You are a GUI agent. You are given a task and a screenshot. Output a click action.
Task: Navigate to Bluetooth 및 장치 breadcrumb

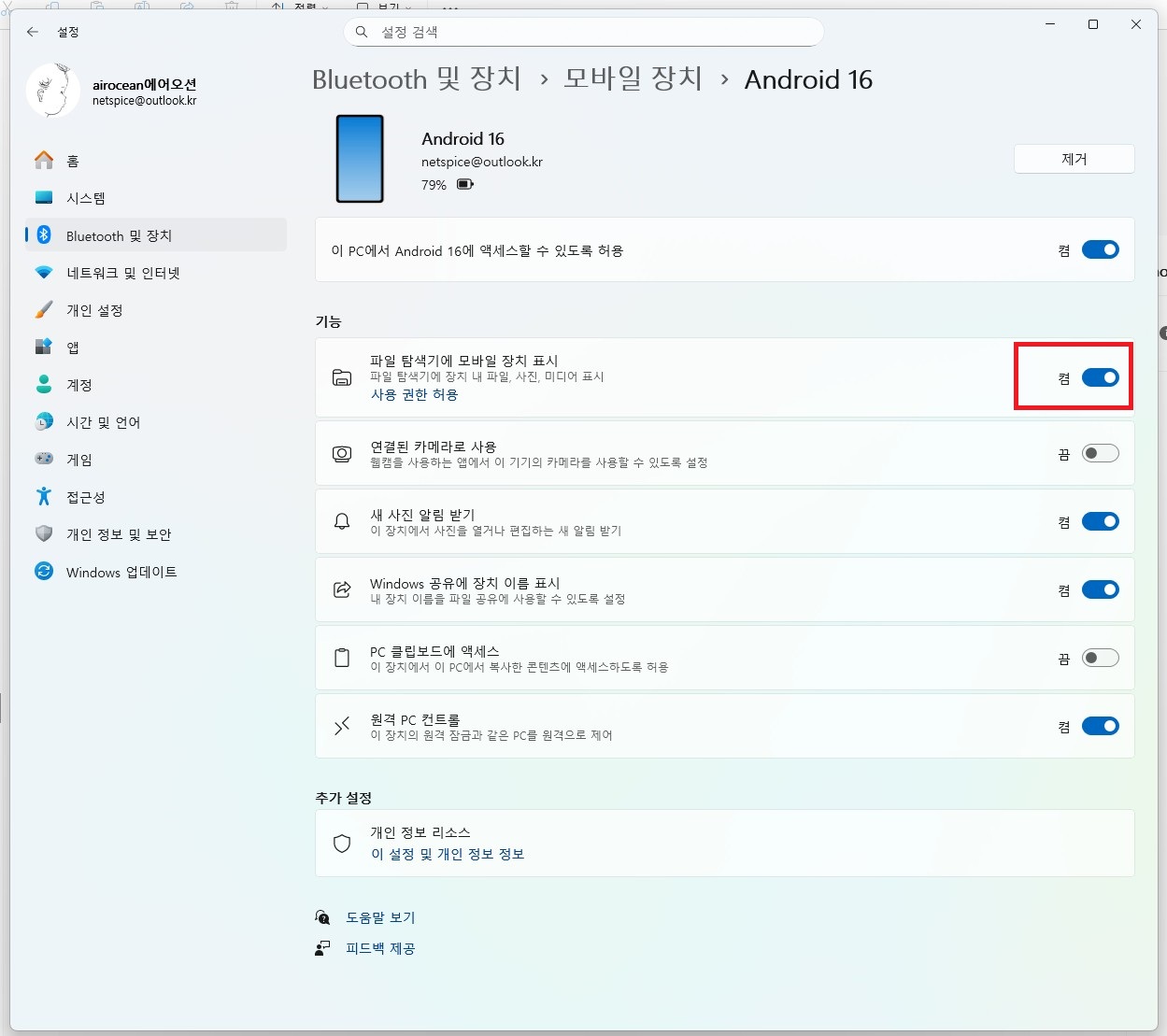click(x=417, y=79)
